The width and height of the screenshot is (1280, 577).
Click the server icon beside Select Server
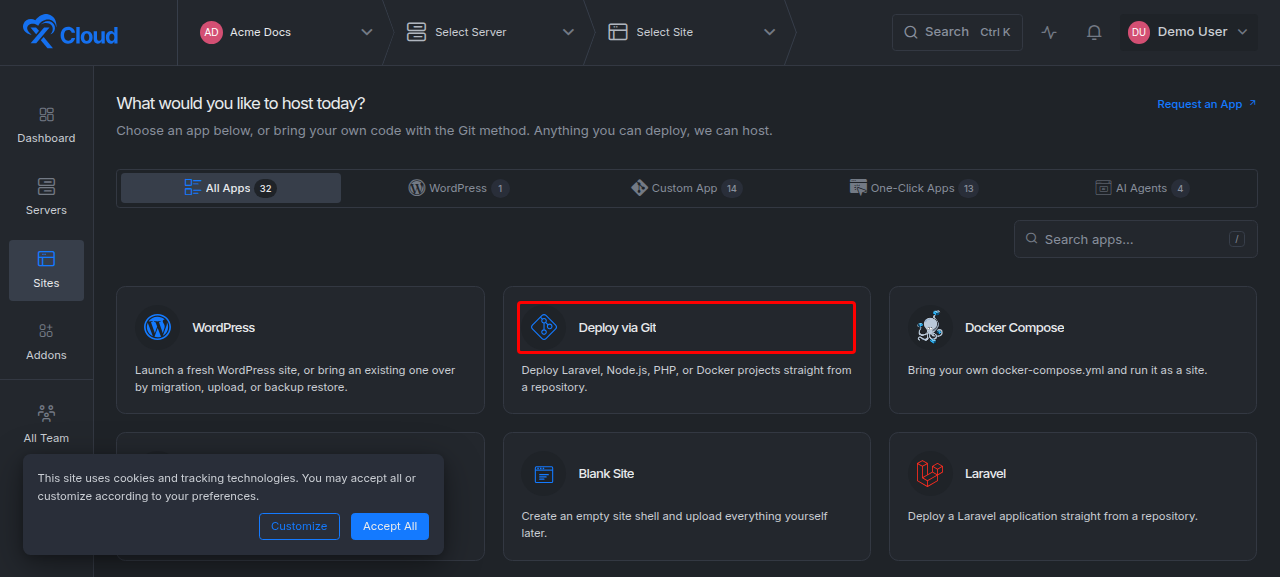coord(416,32)
